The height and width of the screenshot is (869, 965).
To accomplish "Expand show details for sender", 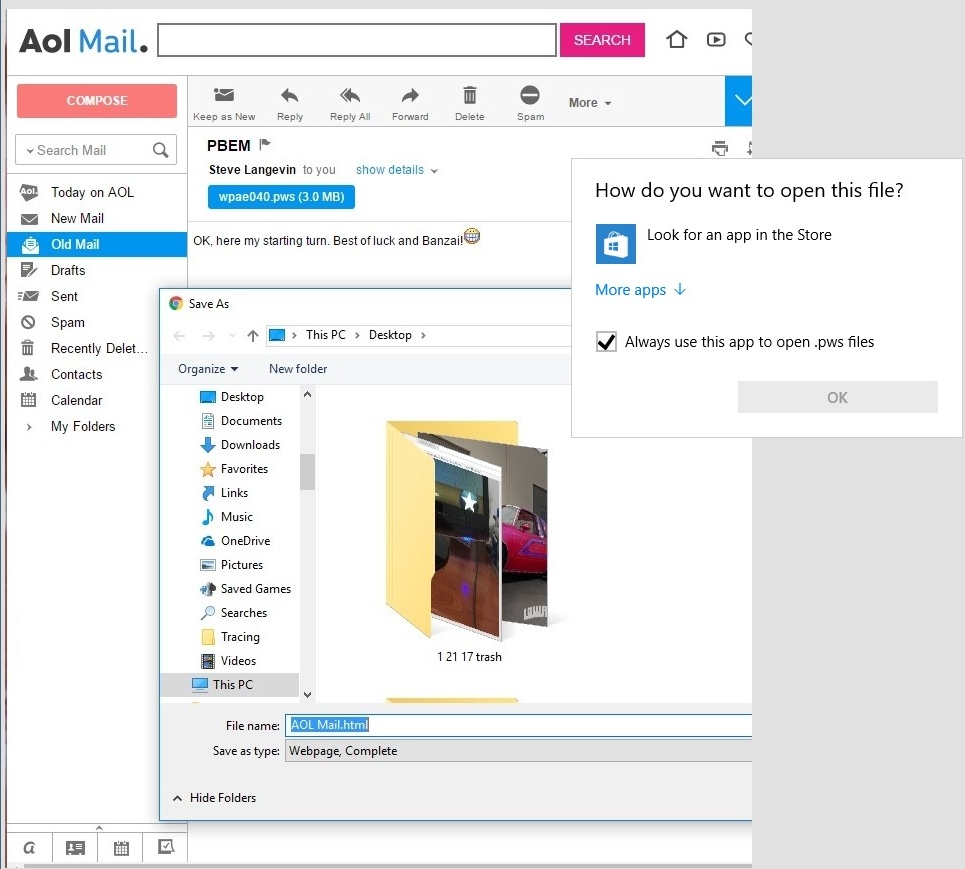I will click(396, 170).
